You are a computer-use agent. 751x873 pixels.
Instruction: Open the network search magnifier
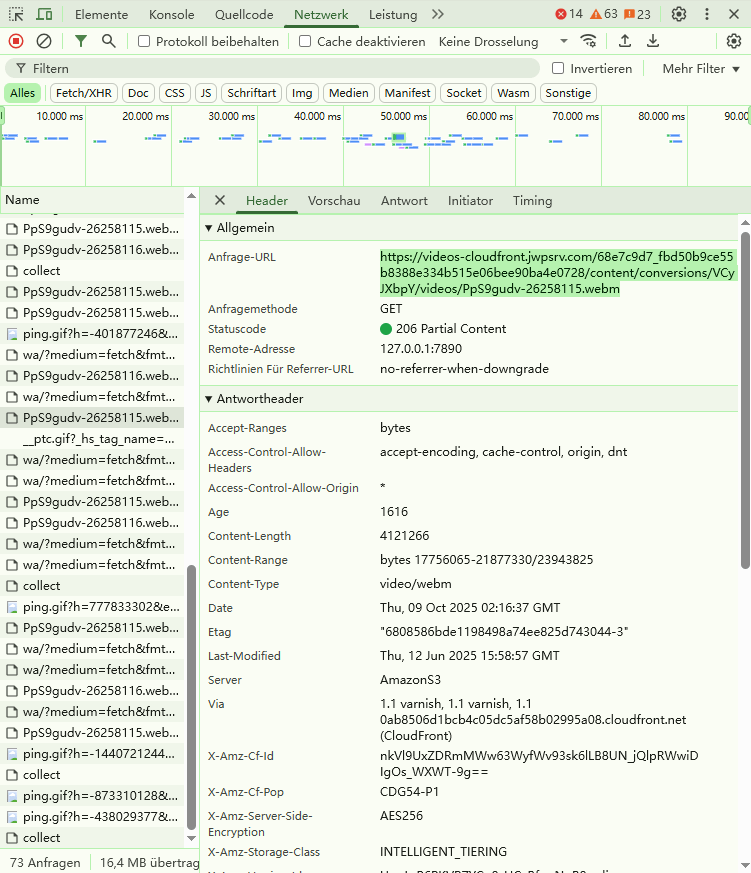tap(108, 41)
